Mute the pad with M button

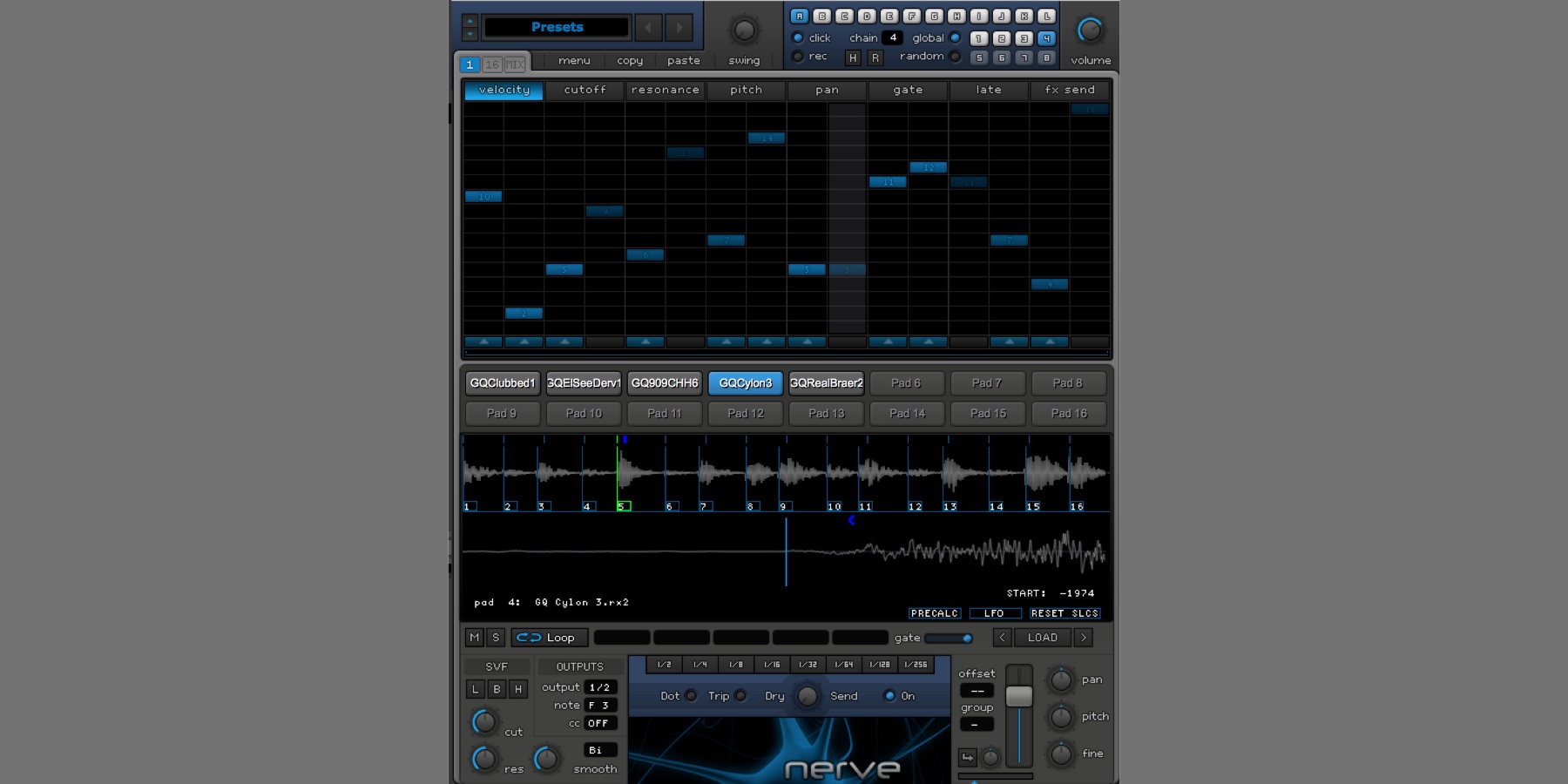pos(474,638)
